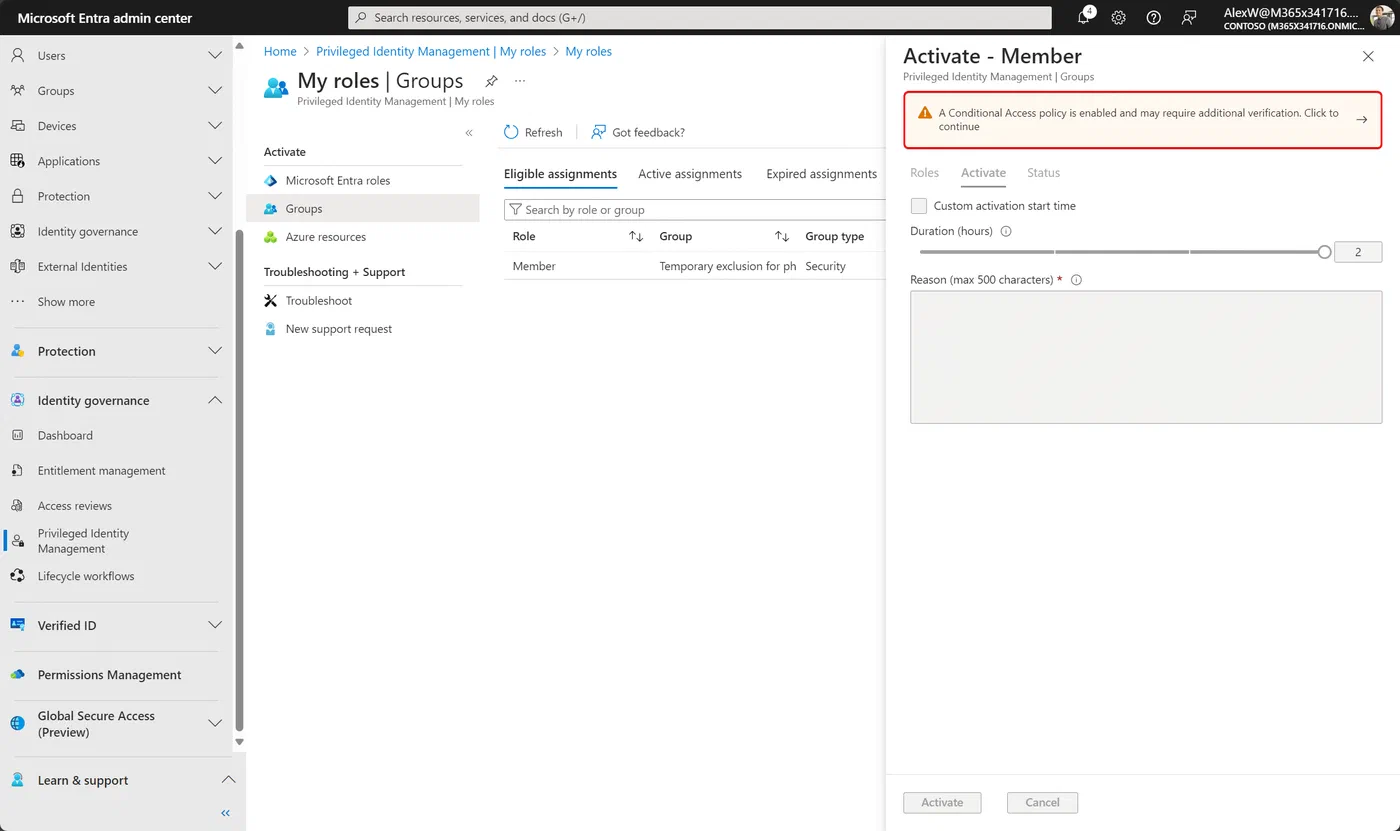The width and height of the screenshot is (1400, 831).
Task: Click the Home breadcrumb link
Action: [x=280, y=51]
